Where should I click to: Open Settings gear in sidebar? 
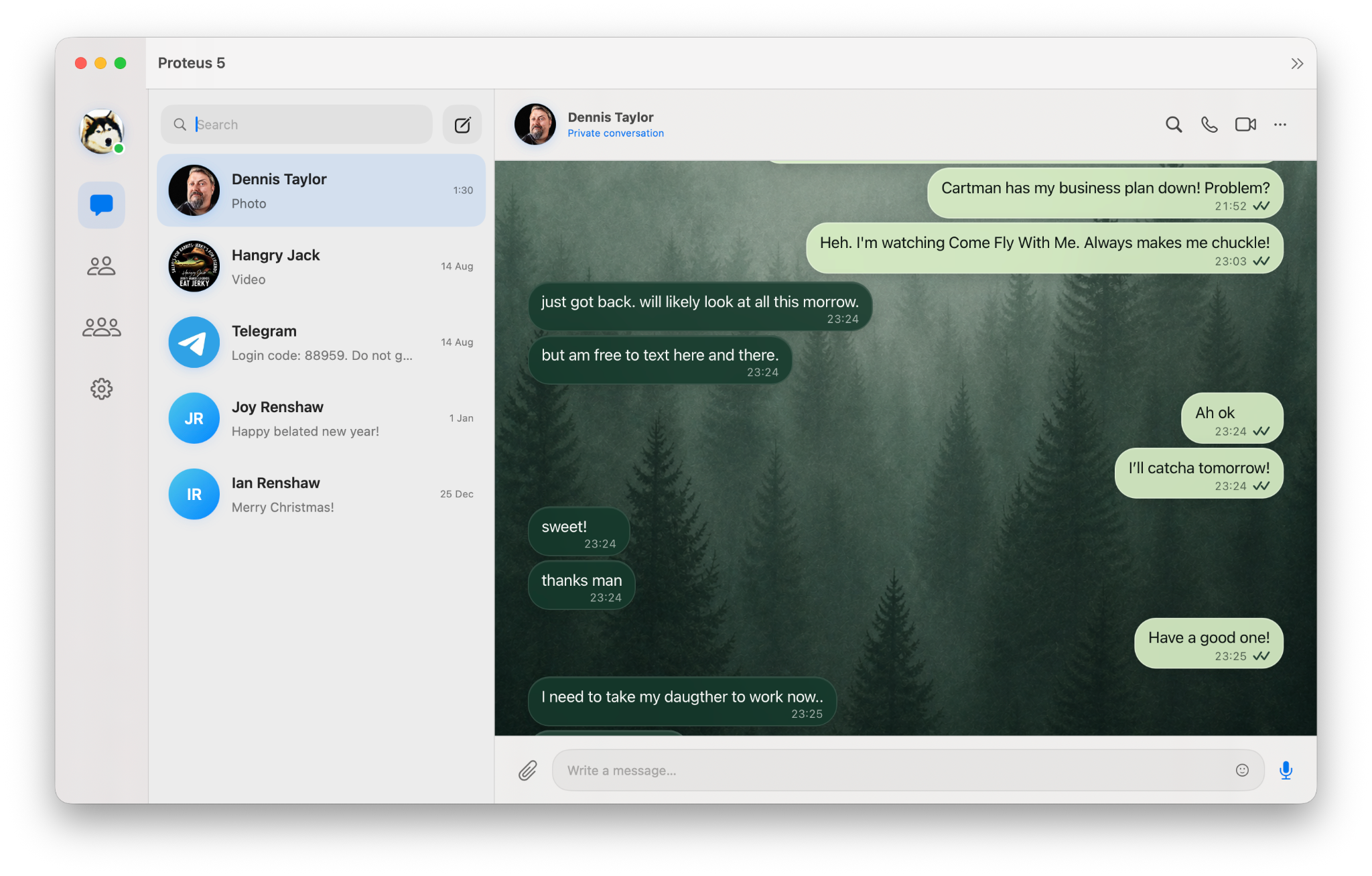[101, 389]
